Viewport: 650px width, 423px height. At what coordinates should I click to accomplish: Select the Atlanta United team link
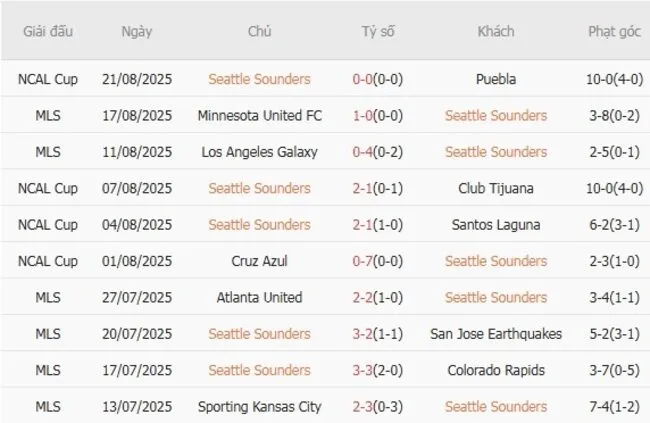259,297
